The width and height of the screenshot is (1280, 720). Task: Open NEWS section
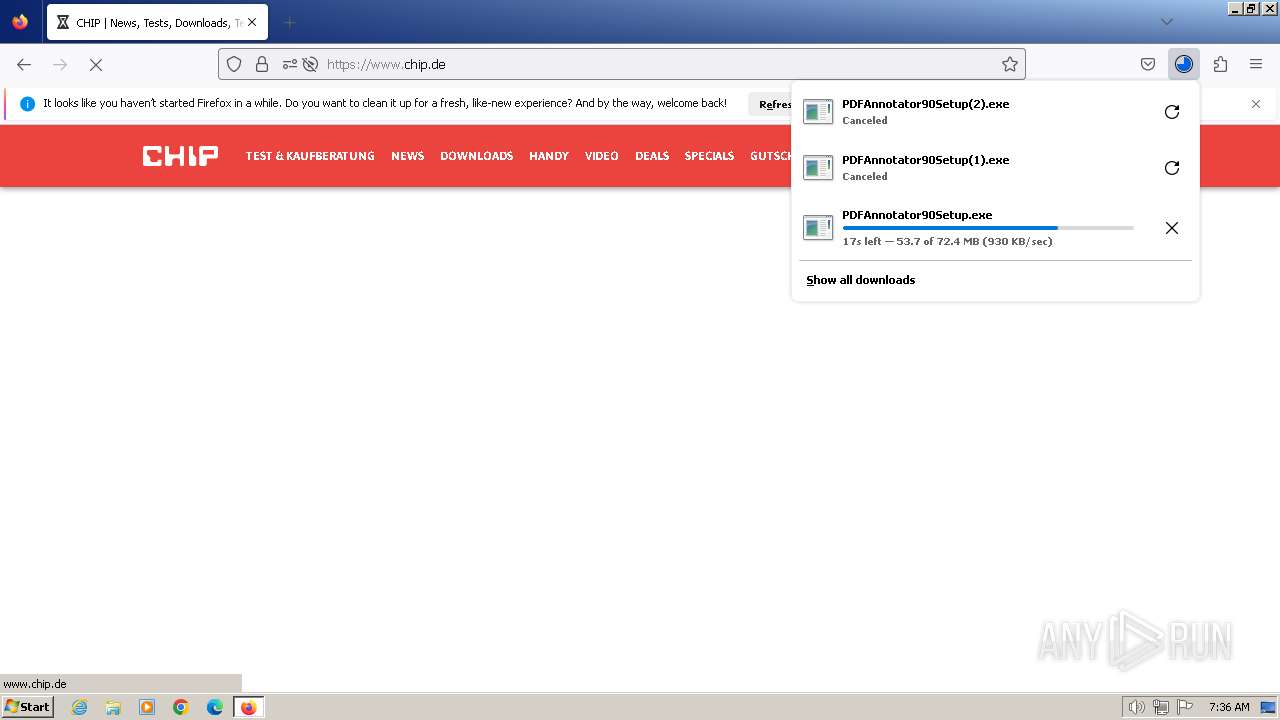click(x=407, y=156)
